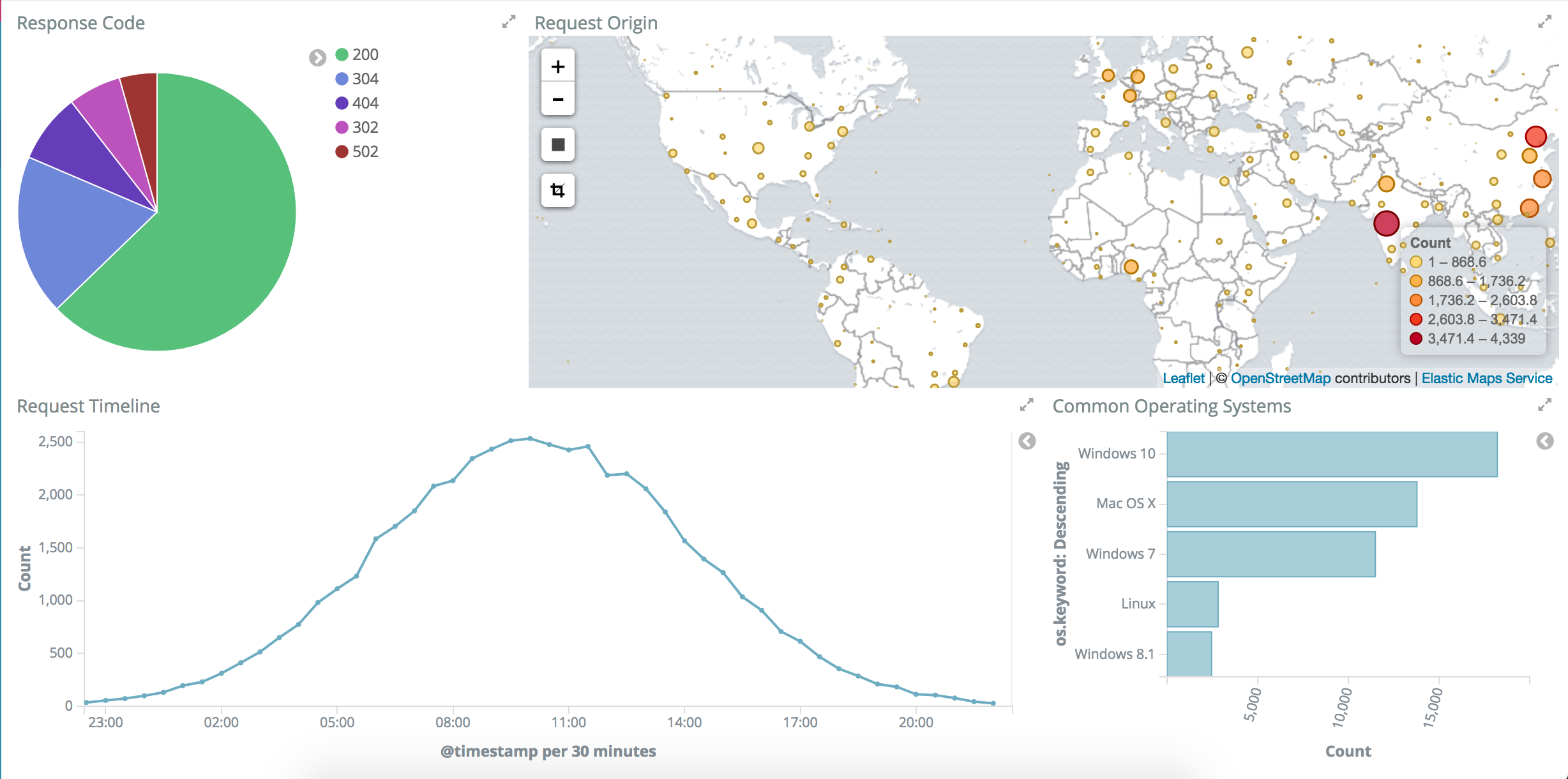Open the Elastic Maps Service link
This screenshot has width=1568, height=779.
coord(1486,378)
